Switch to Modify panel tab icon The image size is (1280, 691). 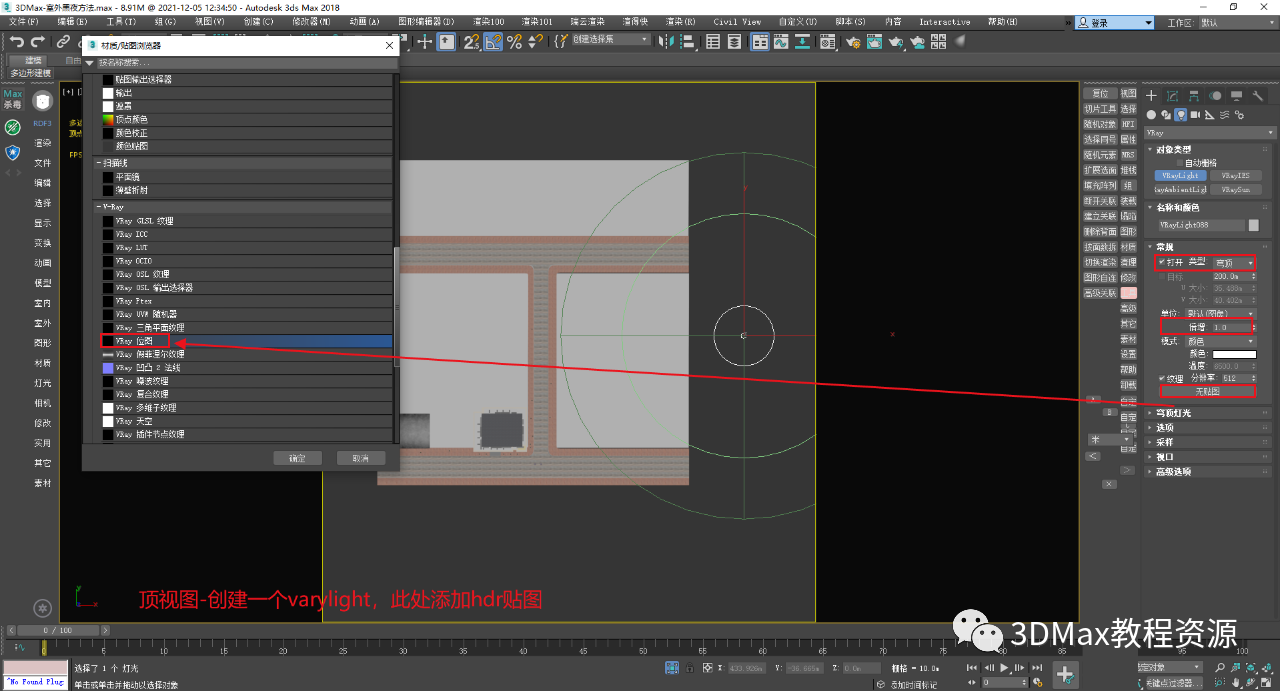[1171, 96]
